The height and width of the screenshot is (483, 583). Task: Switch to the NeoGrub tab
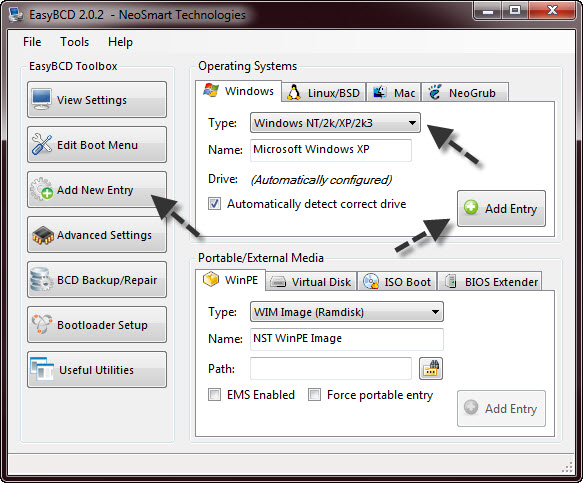click(465, 92)
